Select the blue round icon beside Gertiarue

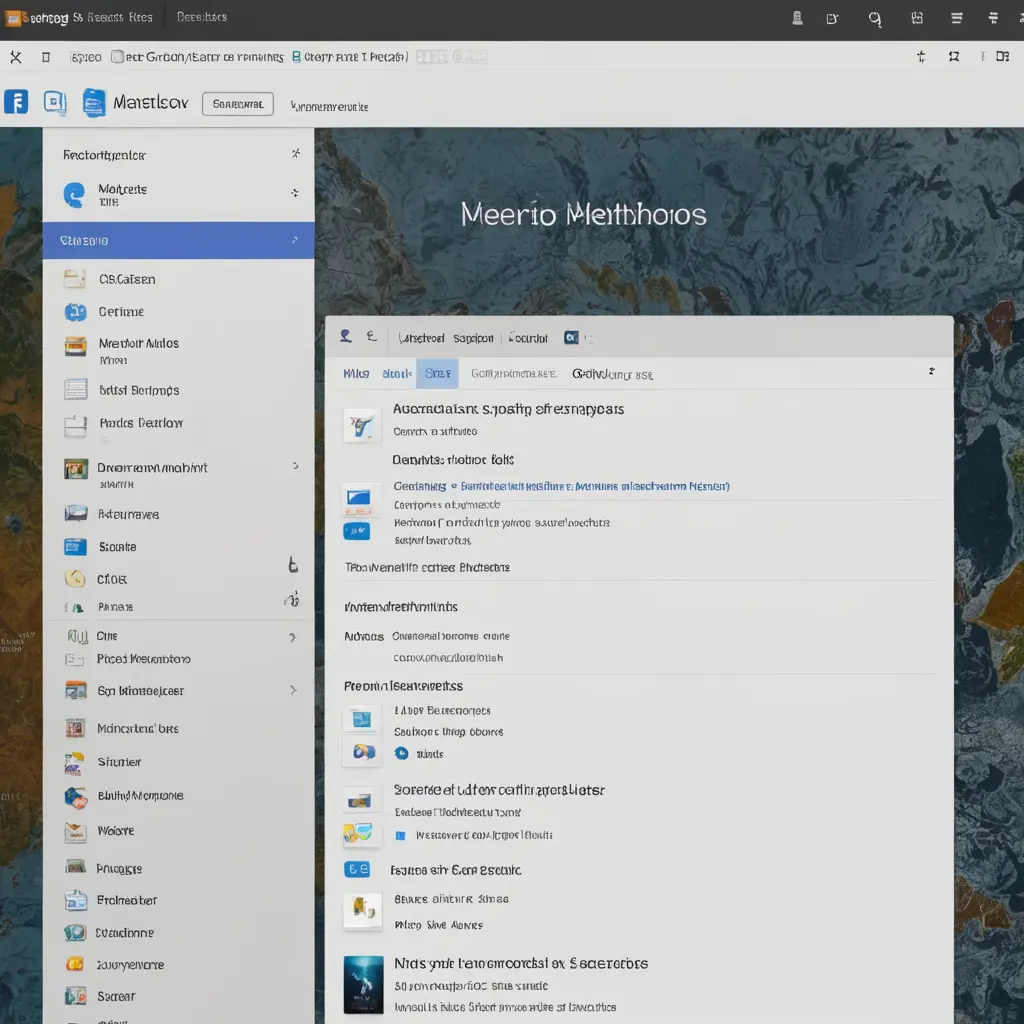pos(75,312)
